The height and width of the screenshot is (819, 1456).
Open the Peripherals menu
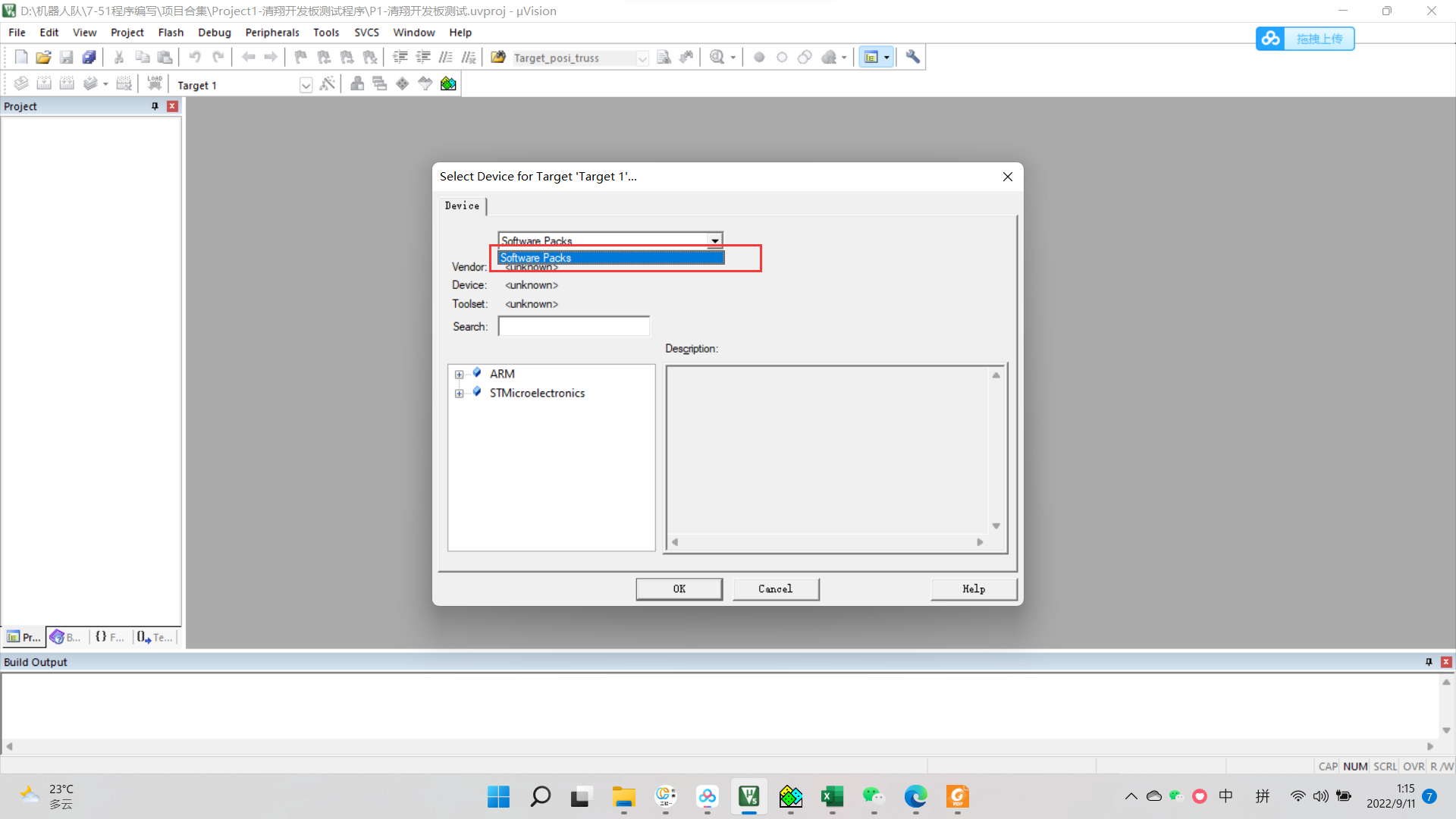click(x=271, y=33)
